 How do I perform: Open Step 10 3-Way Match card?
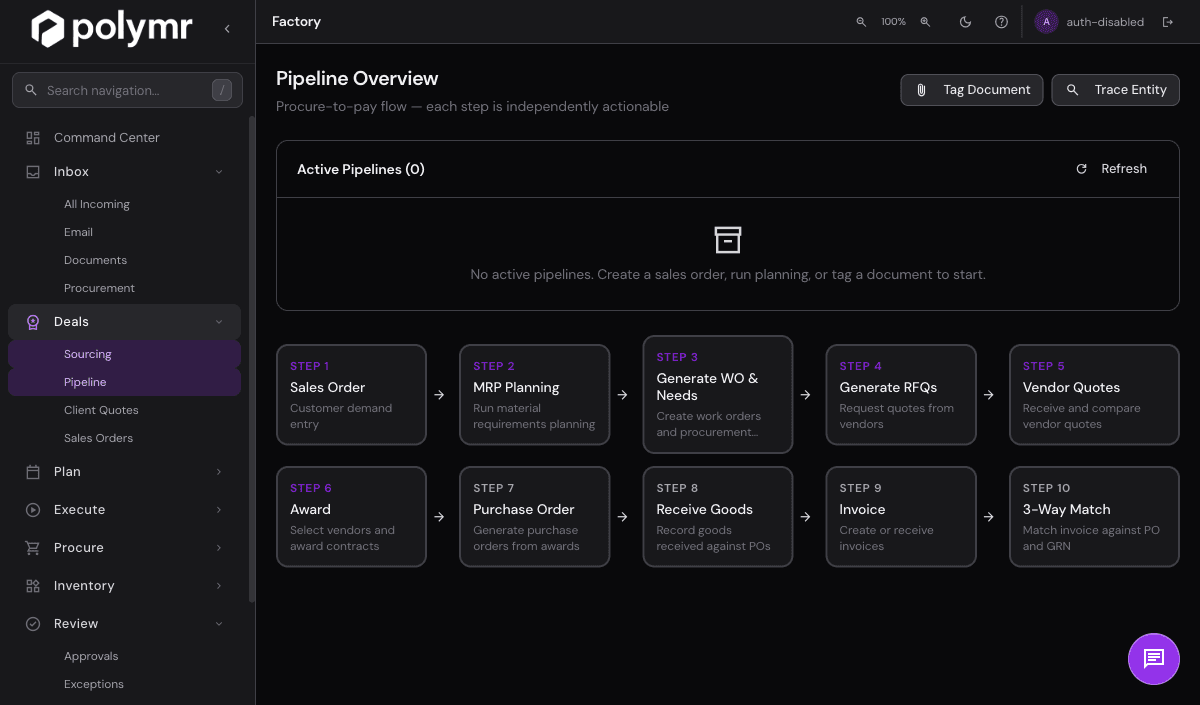[1094, 517]
